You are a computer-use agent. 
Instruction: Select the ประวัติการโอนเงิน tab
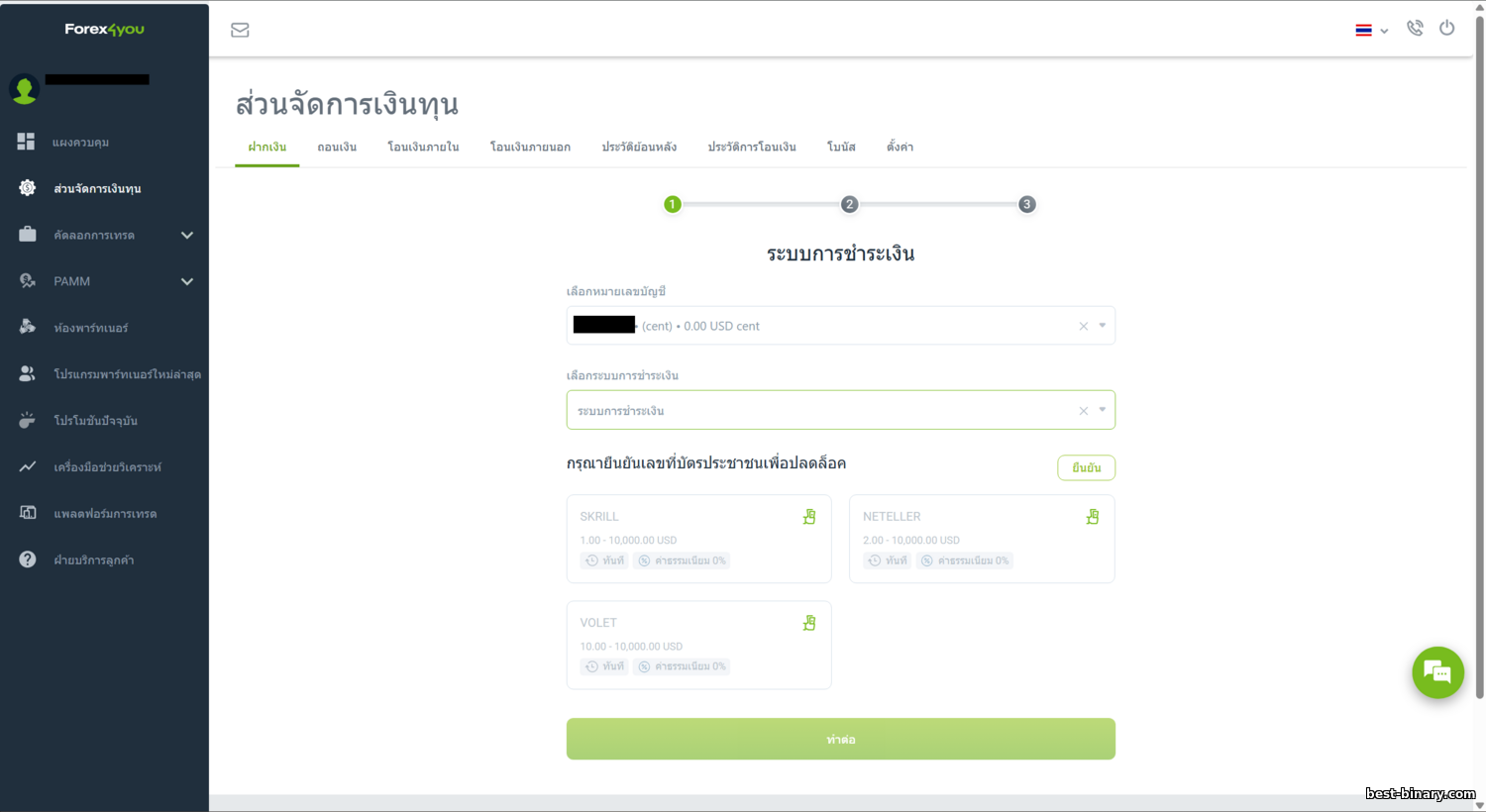[x=751, y=147]
